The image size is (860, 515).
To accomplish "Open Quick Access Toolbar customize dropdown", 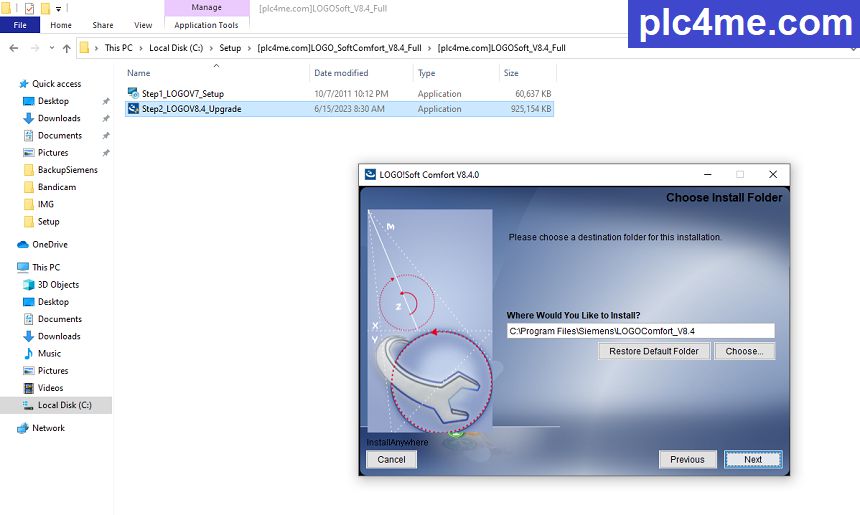I will pyautogui.click(x=58, y=8).
